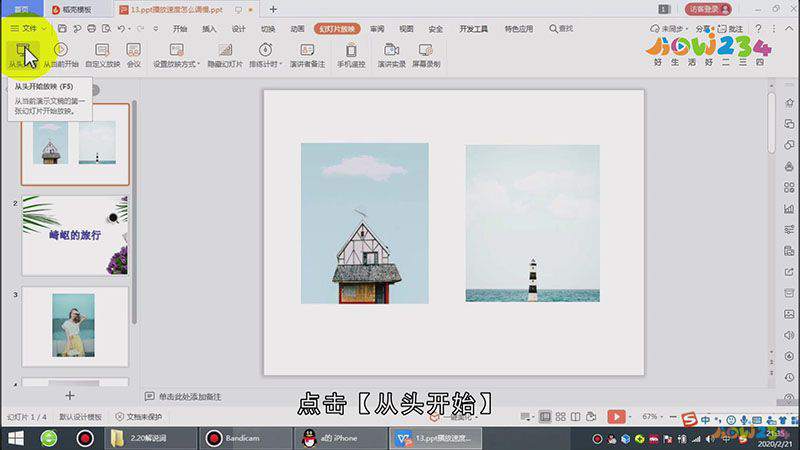Screen dimensions: 800x450
Task: Select the 幻灯片放映 tab
Action: click(x=337, y=29)
